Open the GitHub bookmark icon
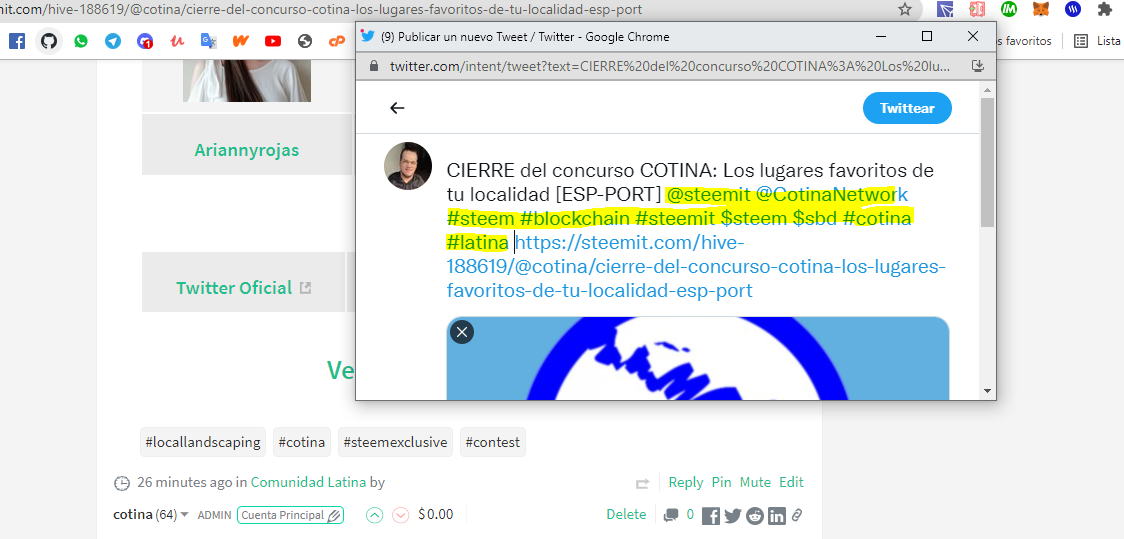 pyautogui.click(x=49, y=41)
